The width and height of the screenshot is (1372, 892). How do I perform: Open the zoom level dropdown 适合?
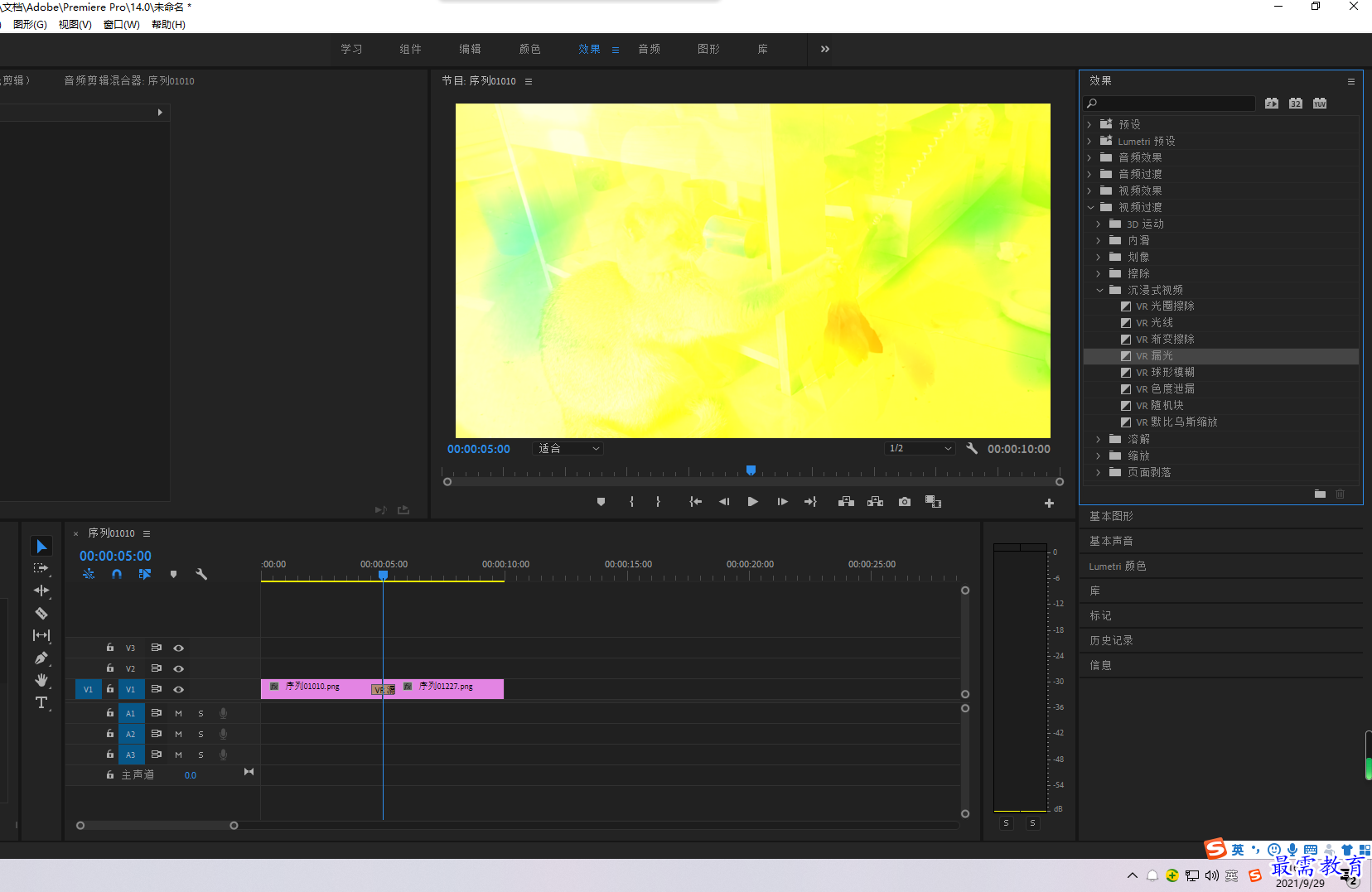pyautogui.click(x=568, y=448)
